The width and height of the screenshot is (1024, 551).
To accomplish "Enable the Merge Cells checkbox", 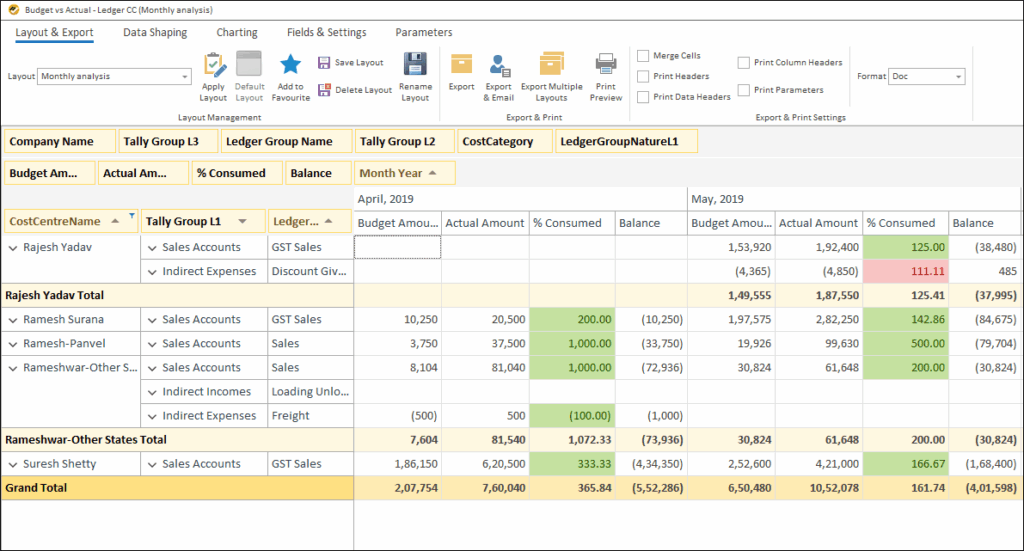I will click(x=643, y=56).
